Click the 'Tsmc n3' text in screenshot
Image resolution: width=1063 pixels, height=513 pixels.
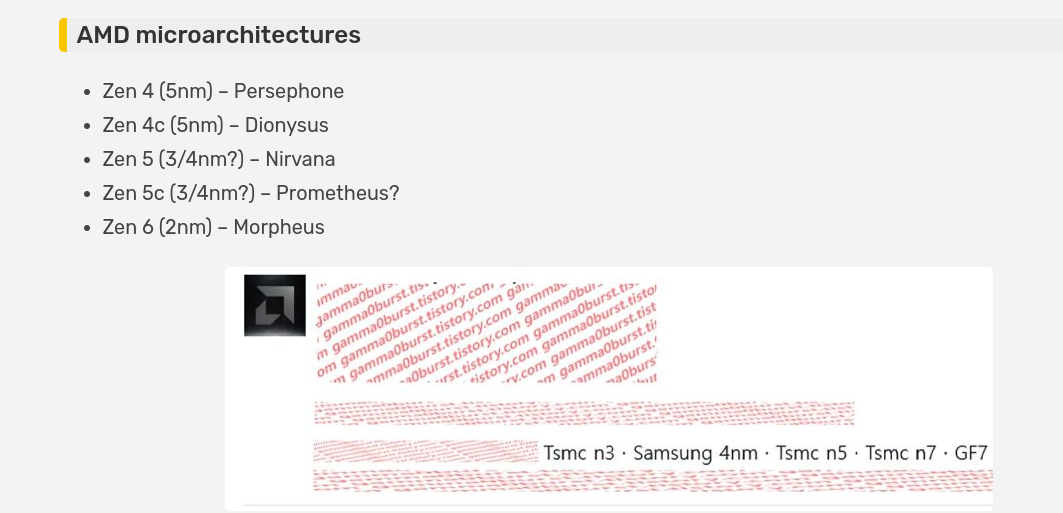(x=579, y=453)
